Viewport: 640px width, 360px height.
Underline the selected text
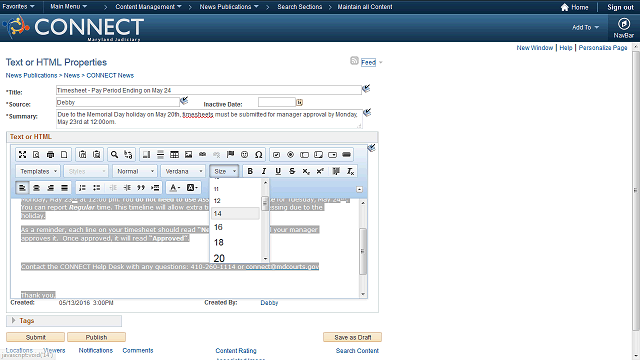point(278,171)
